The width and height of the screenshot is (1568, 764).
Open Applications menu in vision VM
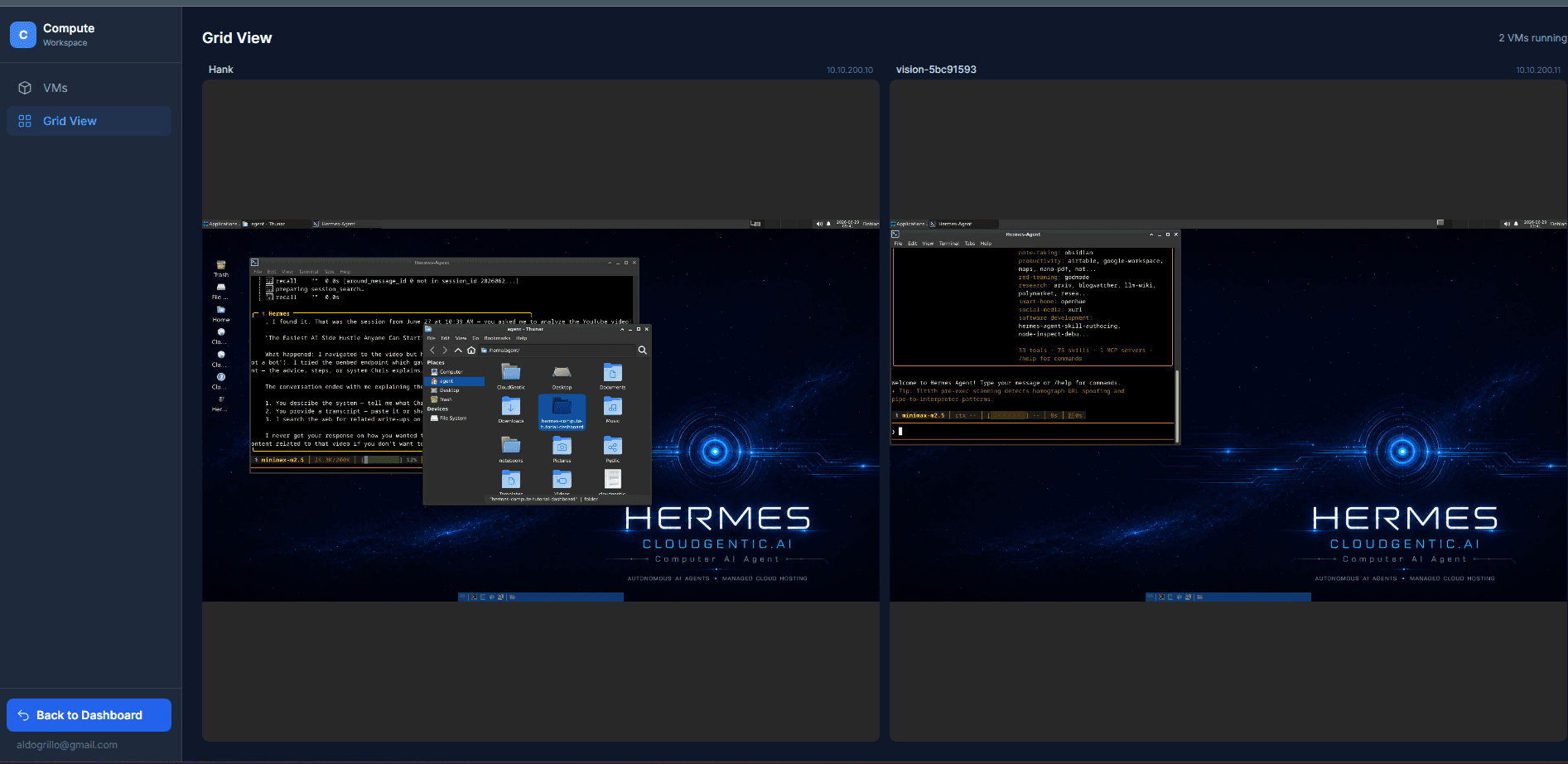click(x=909, y=224)
